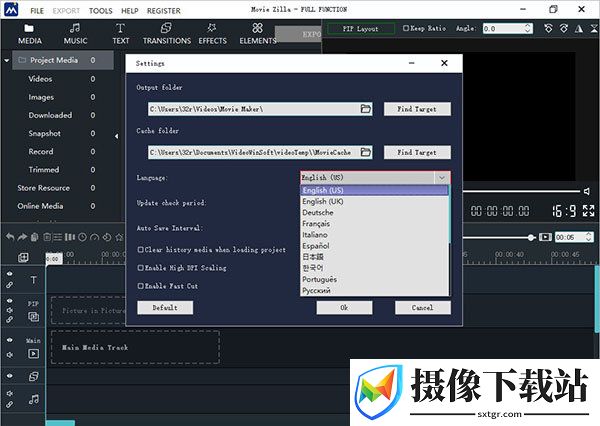Confirm settings with Ok button
600x426 pixels.
click(344, 307)
